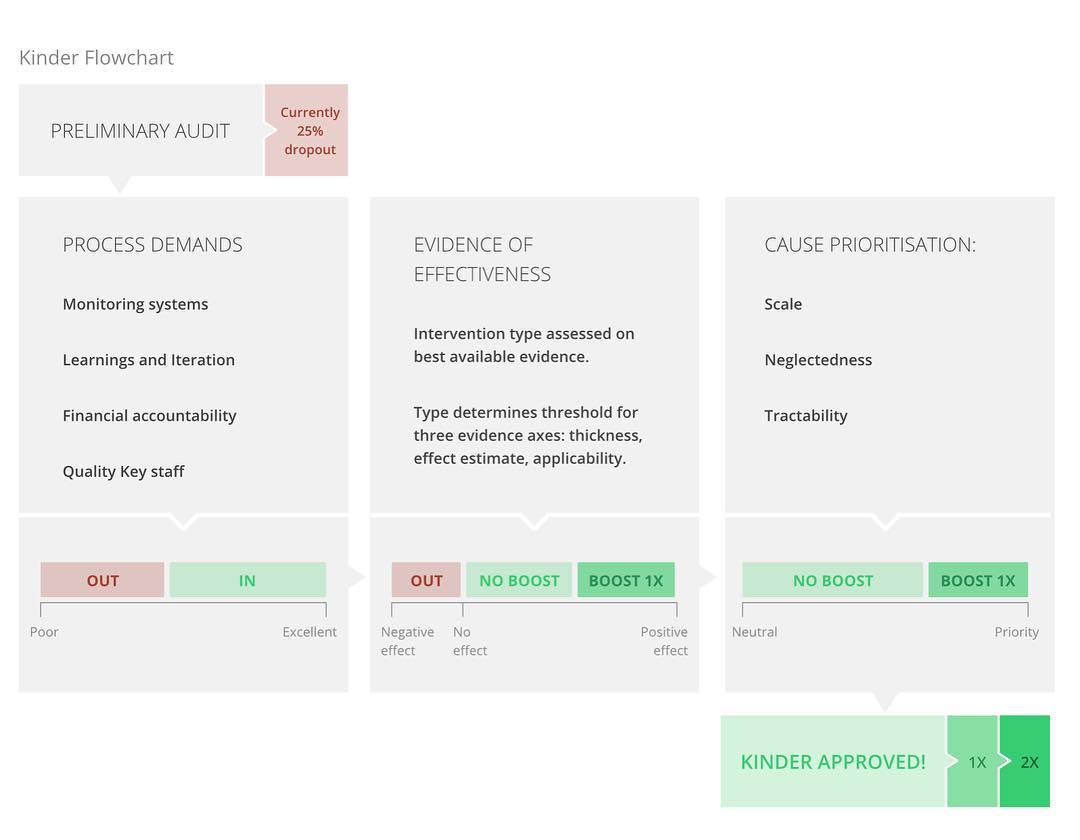The height and width of the screenshot is (840, 1080).
Task: Click the PRELIMINARY AUDIT box
Action: point(140,131)
